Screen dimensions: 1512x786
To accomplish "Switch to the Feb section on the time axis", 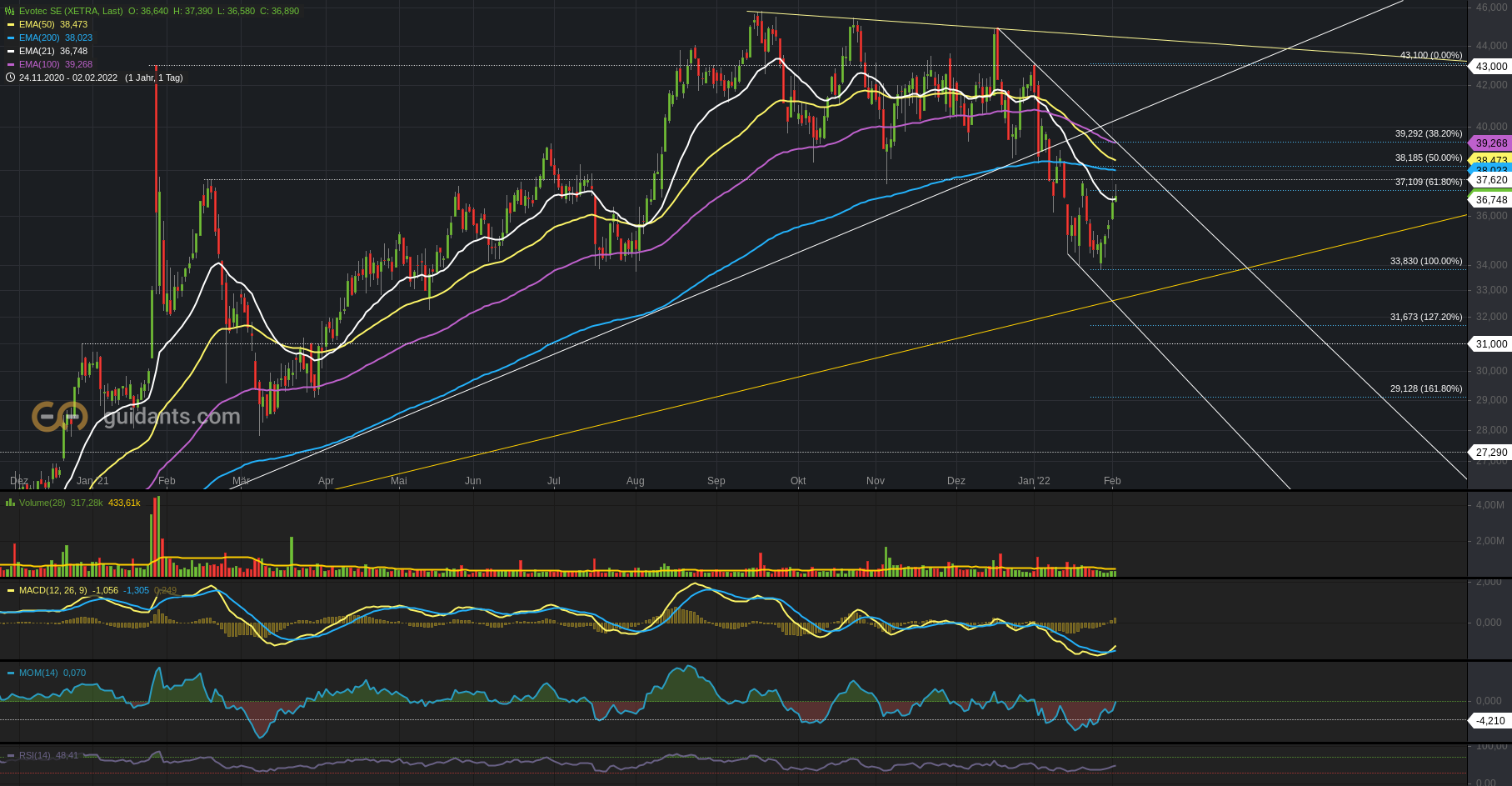I will coord(1112,481).
